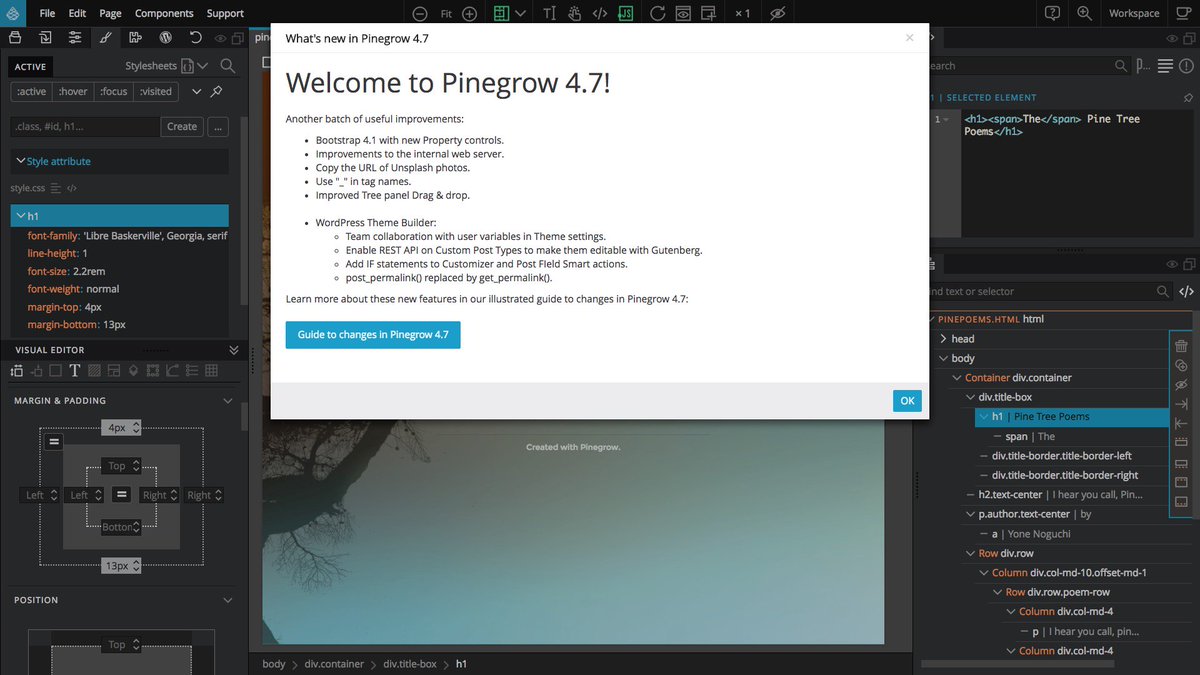Image resolution: width=1200 pixels, height=675 pixels.
Task: Select the text edit tool icon
Action: pyautogui.click(x=549, y=14)
